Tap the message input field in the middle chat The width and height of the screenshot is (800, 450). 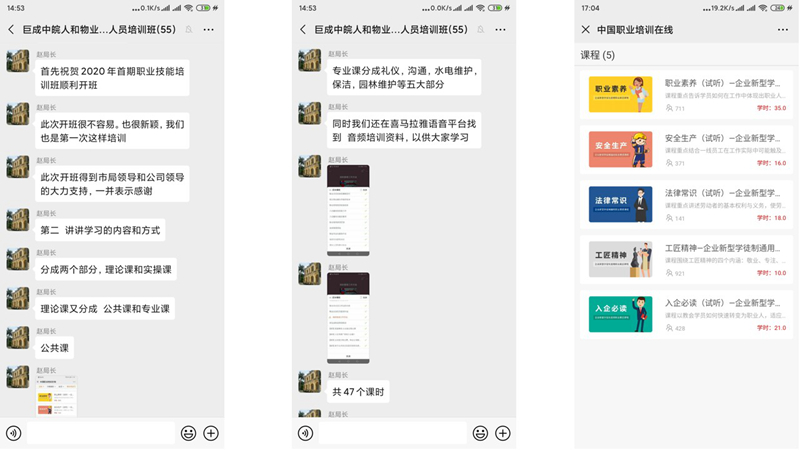click(x=392, y=433)
